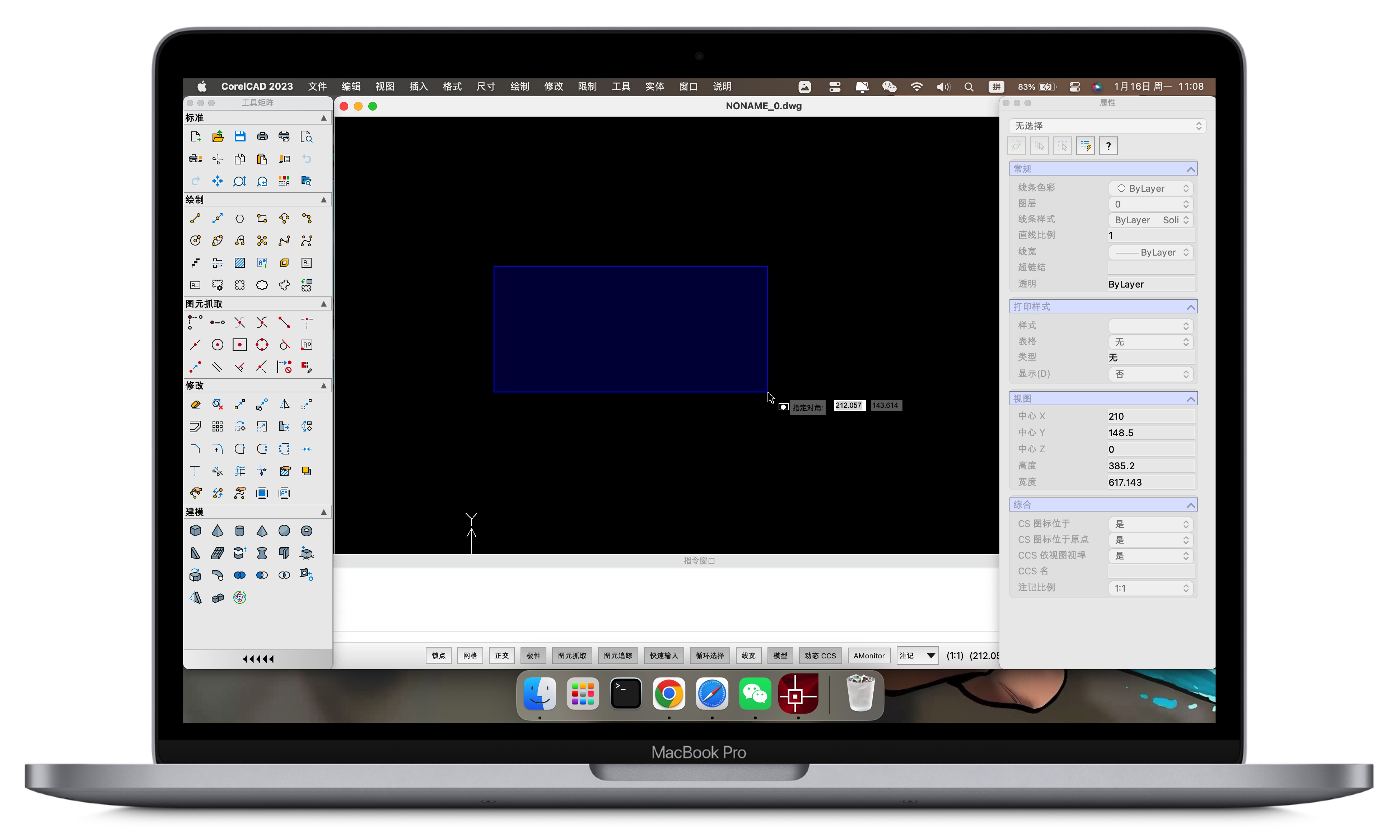Screen dimensions: 1400x840
Task: Open the 线条色彩 ByLayer dropdown
Action: [x=1151, y=188]
